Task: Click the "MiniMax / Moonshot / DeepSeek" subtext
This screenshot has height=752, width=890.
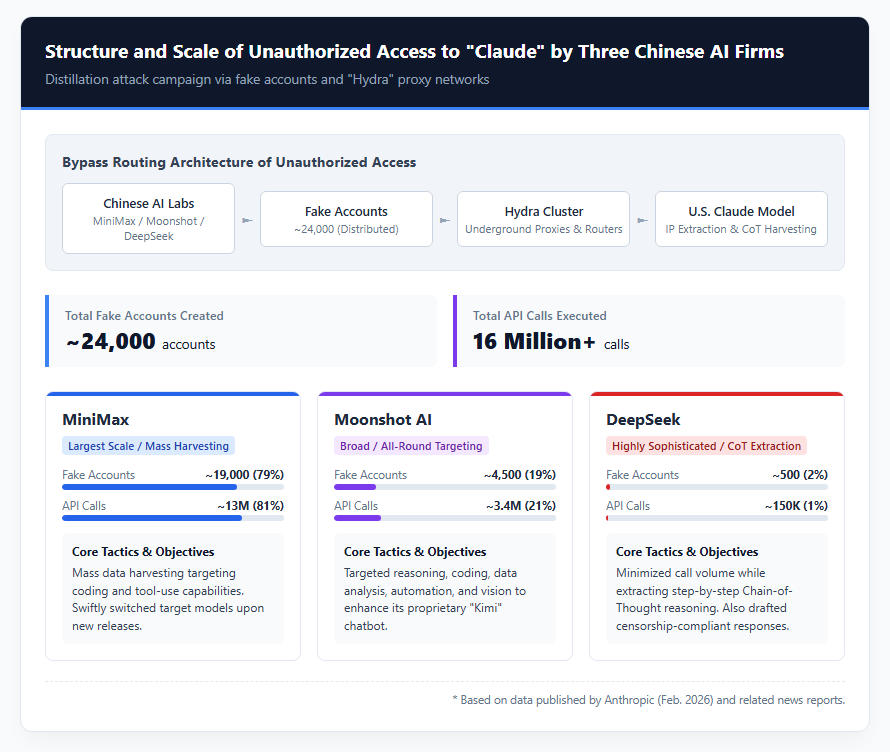Action: point(148,229)
